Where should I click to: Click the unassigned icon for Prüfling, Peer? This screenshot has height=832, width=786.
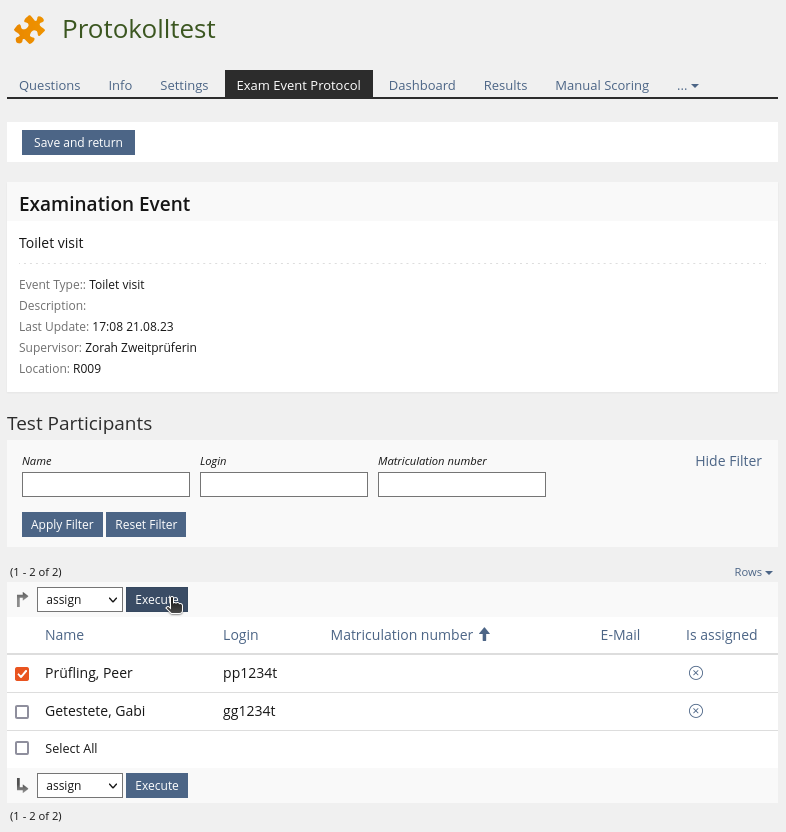coord(696,673)
